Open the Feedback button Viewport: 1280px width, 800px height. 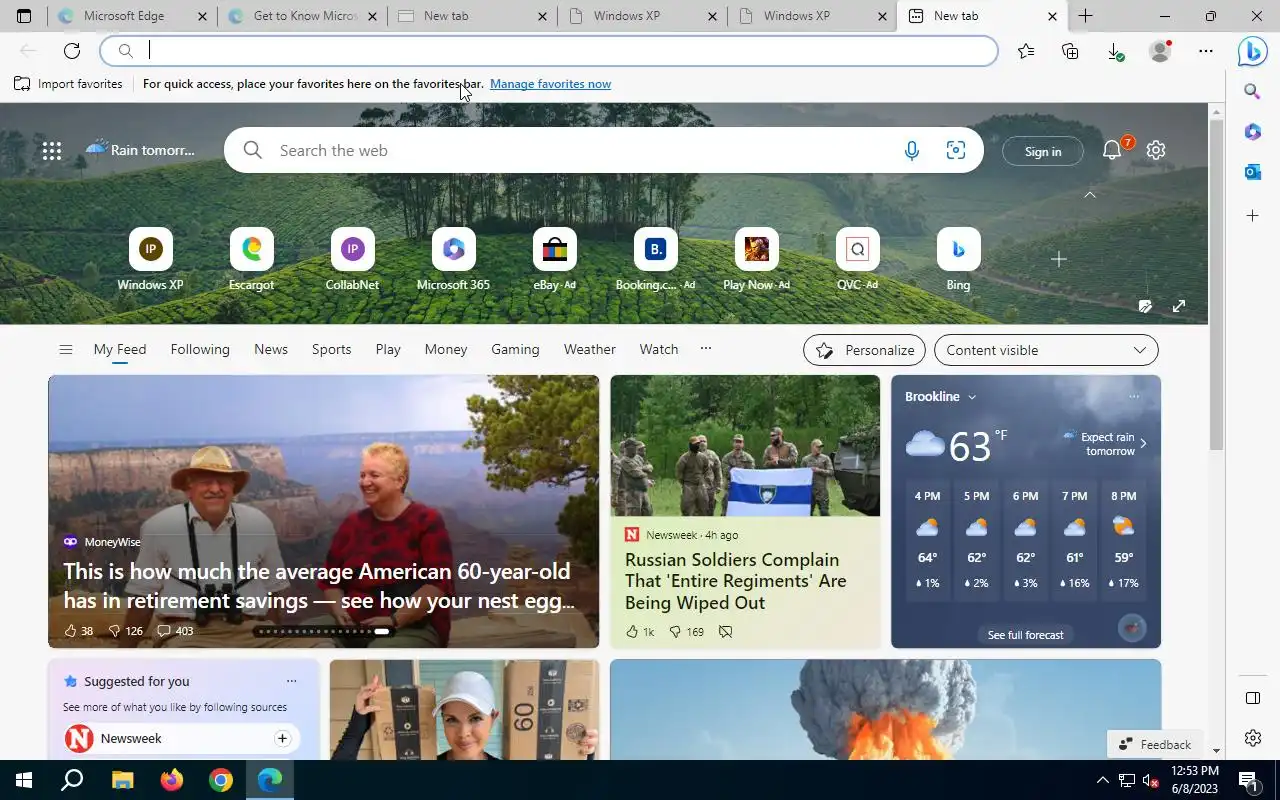click(1155, 744)
